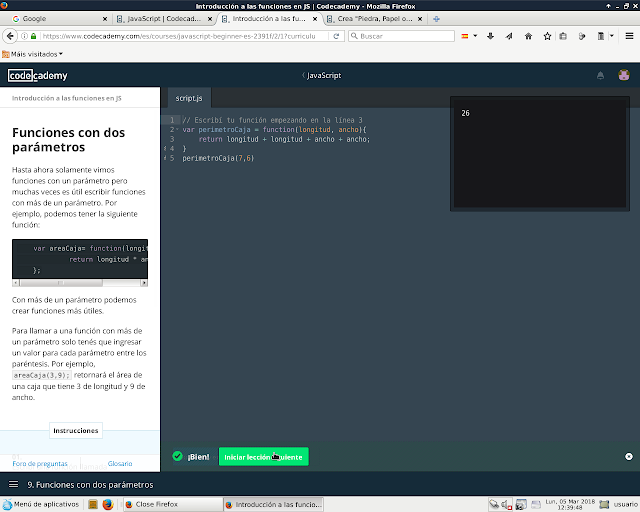Image resolution: width=640 pixels, height=512 pixels.
Task: Open a new browser tab with plus icon
Action: [x=436, y=19]
